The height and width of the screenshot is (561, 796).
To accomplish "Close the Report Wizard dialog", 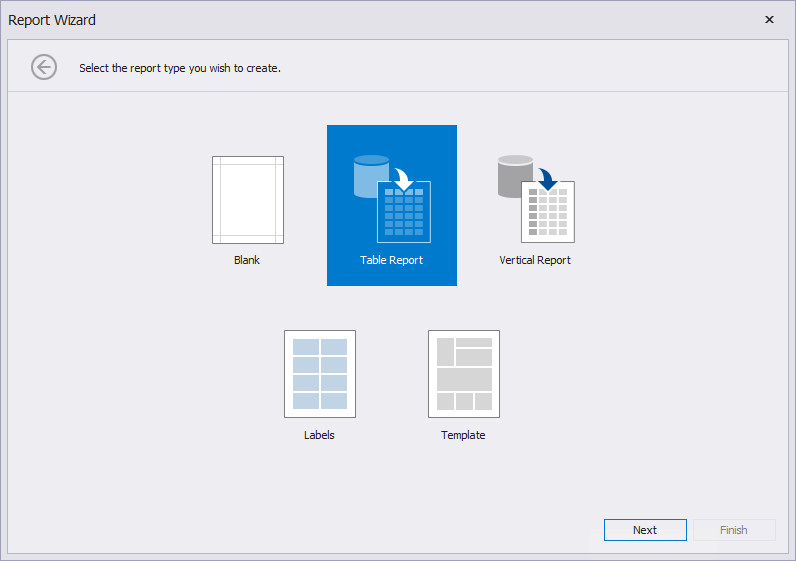I will click(x=769, y=20).
